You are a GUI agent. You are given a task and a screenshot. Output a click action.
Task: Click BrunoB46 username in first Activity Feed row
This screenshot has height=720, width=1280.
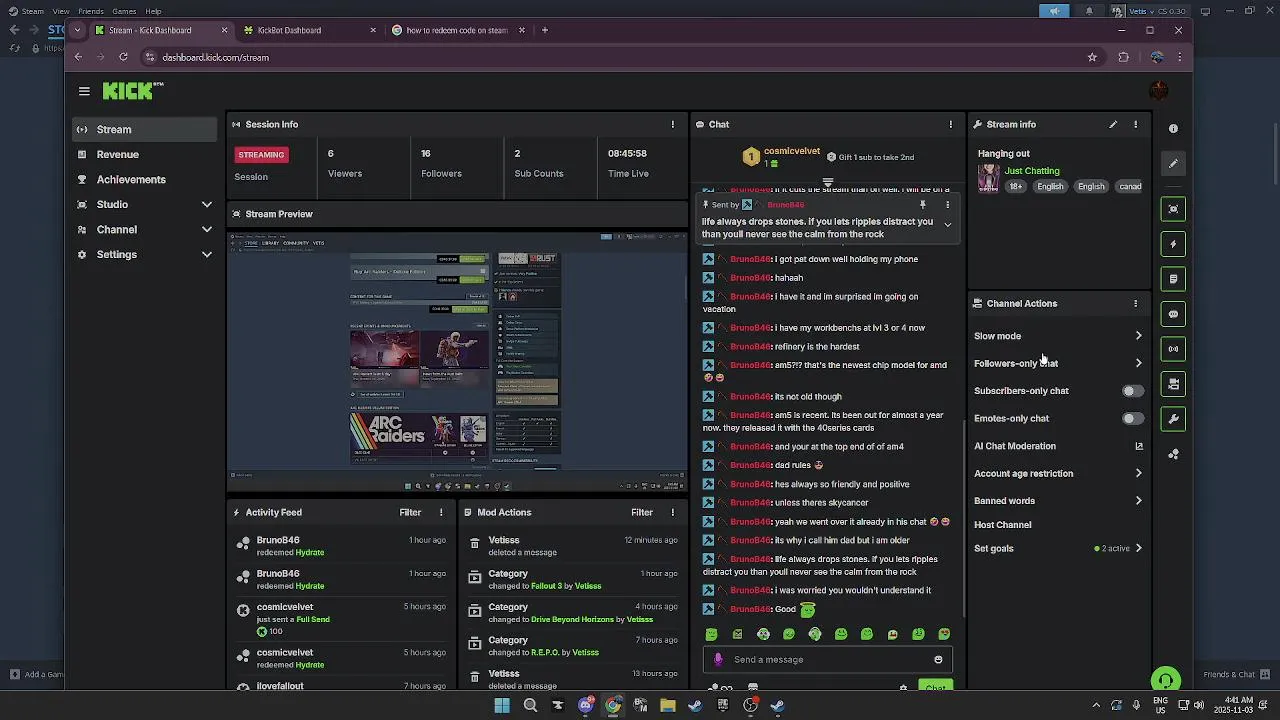[x=278, y=540]
